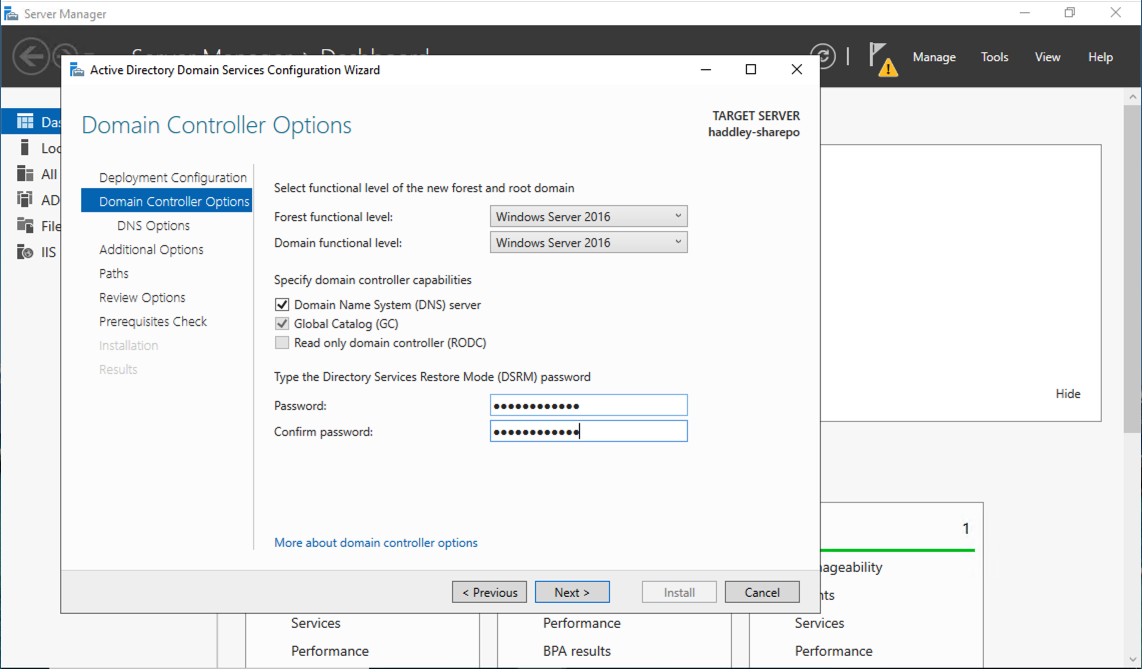
Task: Go to Additional Options step
Action: (x=151, y=250)
